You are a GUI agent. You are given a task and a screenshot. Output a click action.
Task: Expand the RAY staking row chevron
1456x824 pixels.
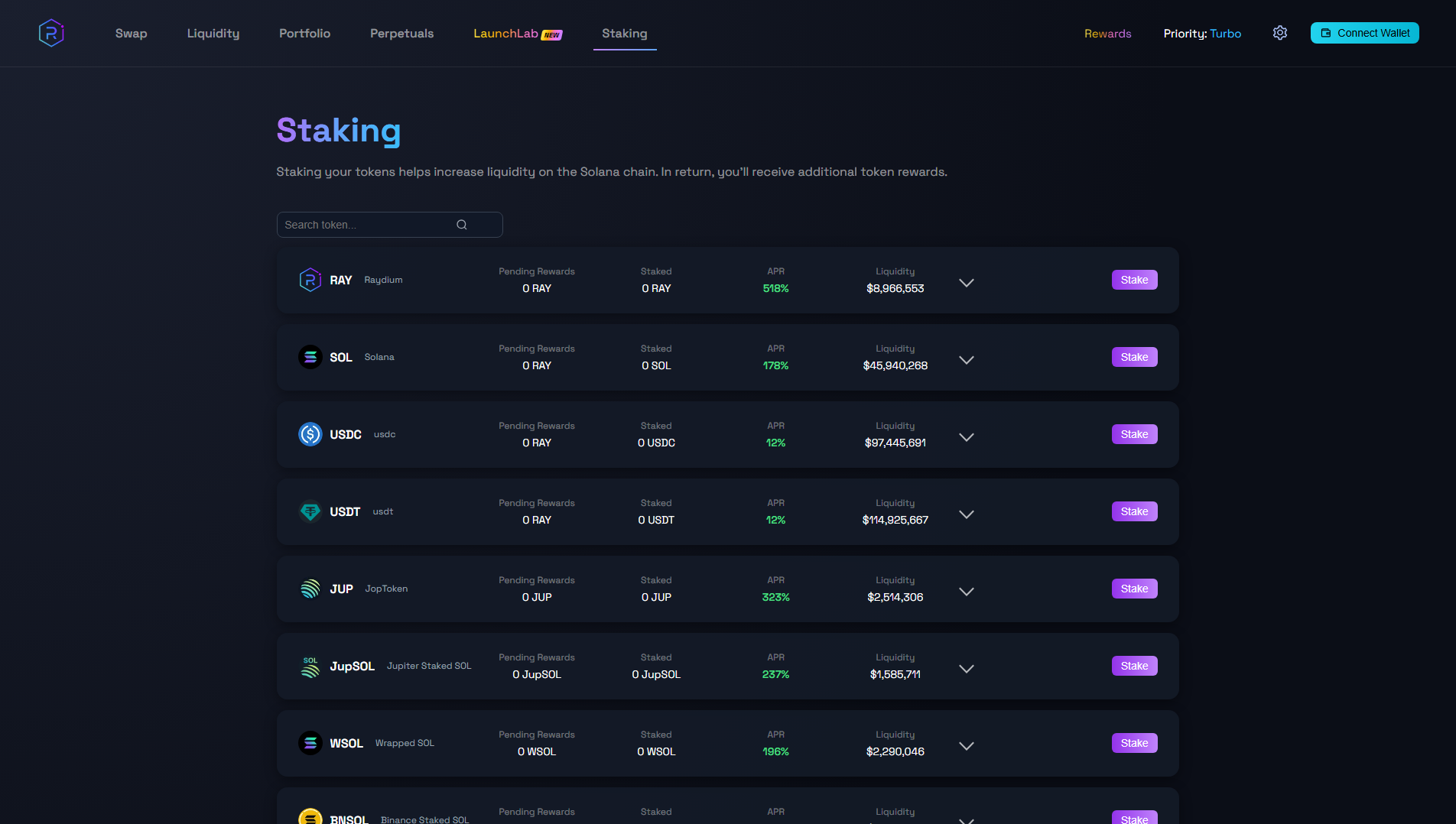[967, 283]
